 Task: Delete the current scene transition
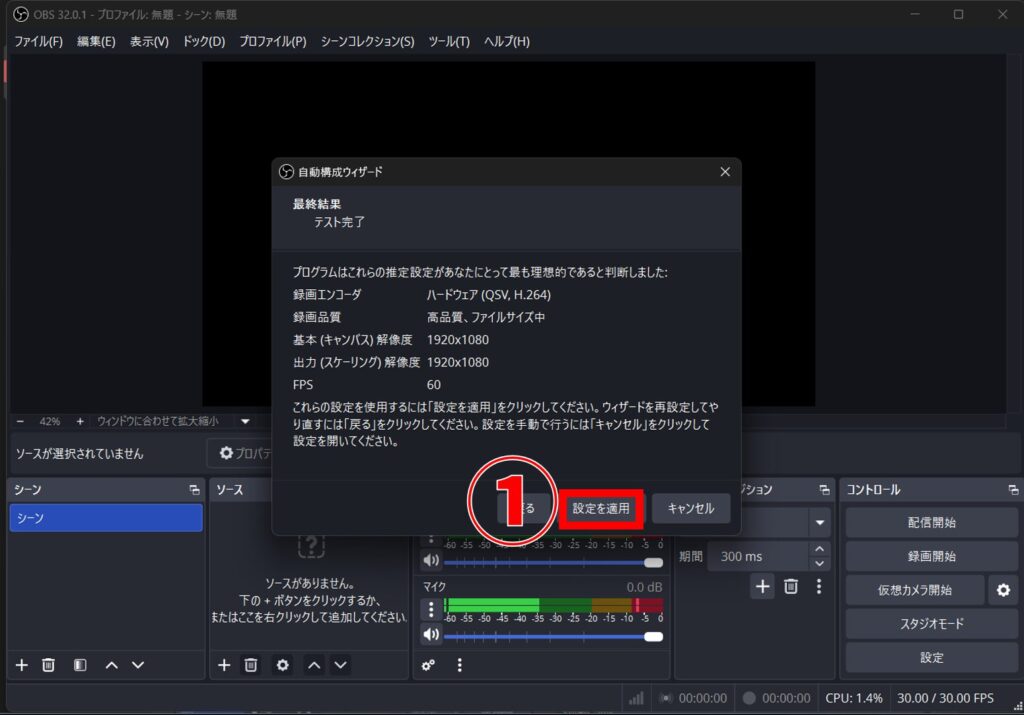click(791, 587)
